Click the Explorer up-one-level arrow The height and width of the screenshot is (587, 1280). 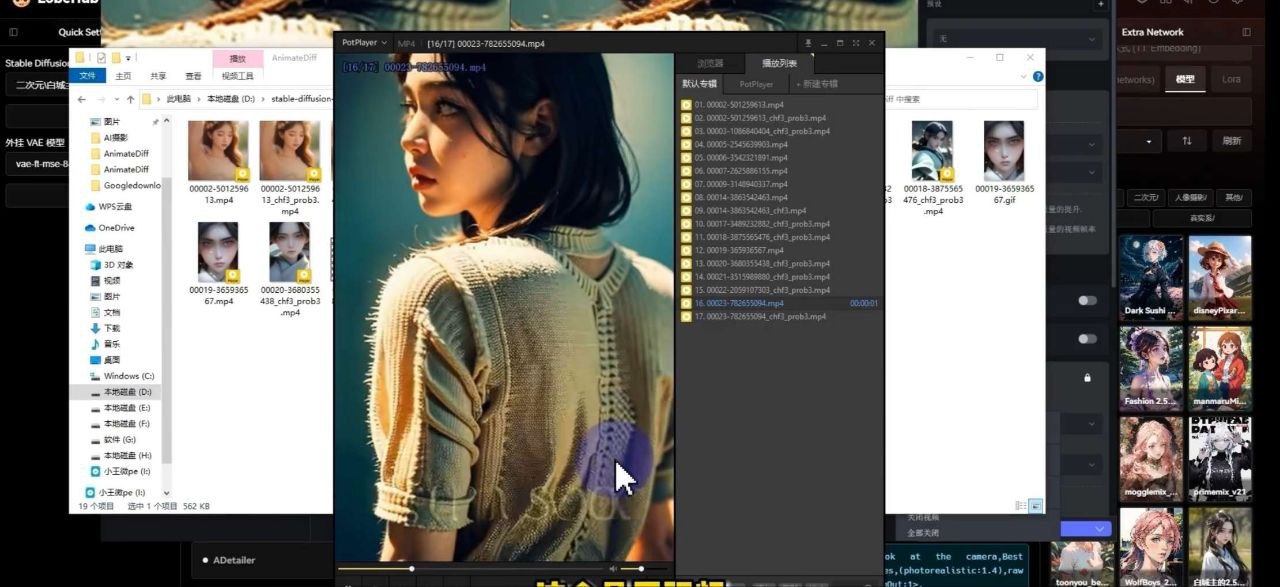tap(131, 100)
